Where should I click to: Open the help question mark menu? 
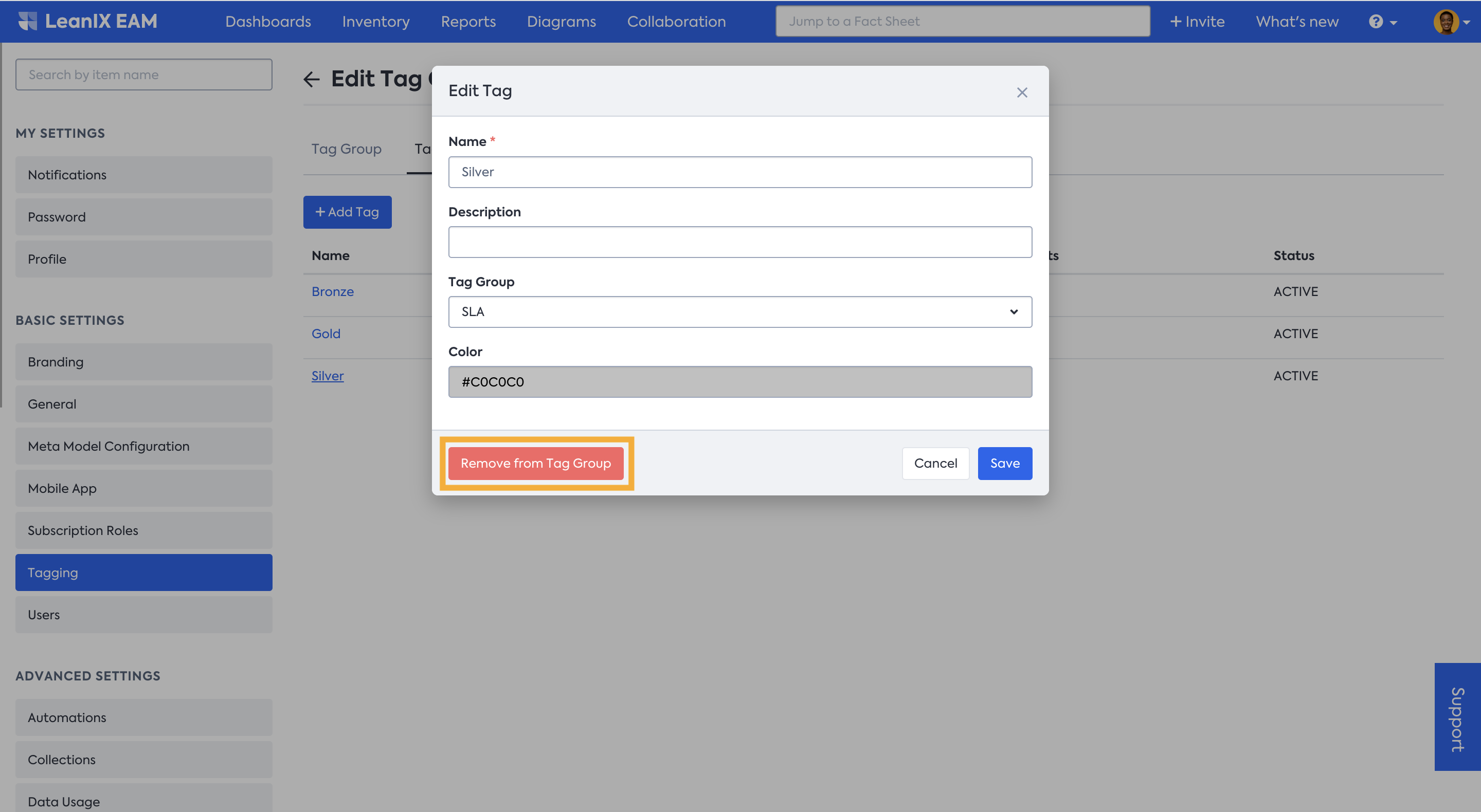(1376, 22)
